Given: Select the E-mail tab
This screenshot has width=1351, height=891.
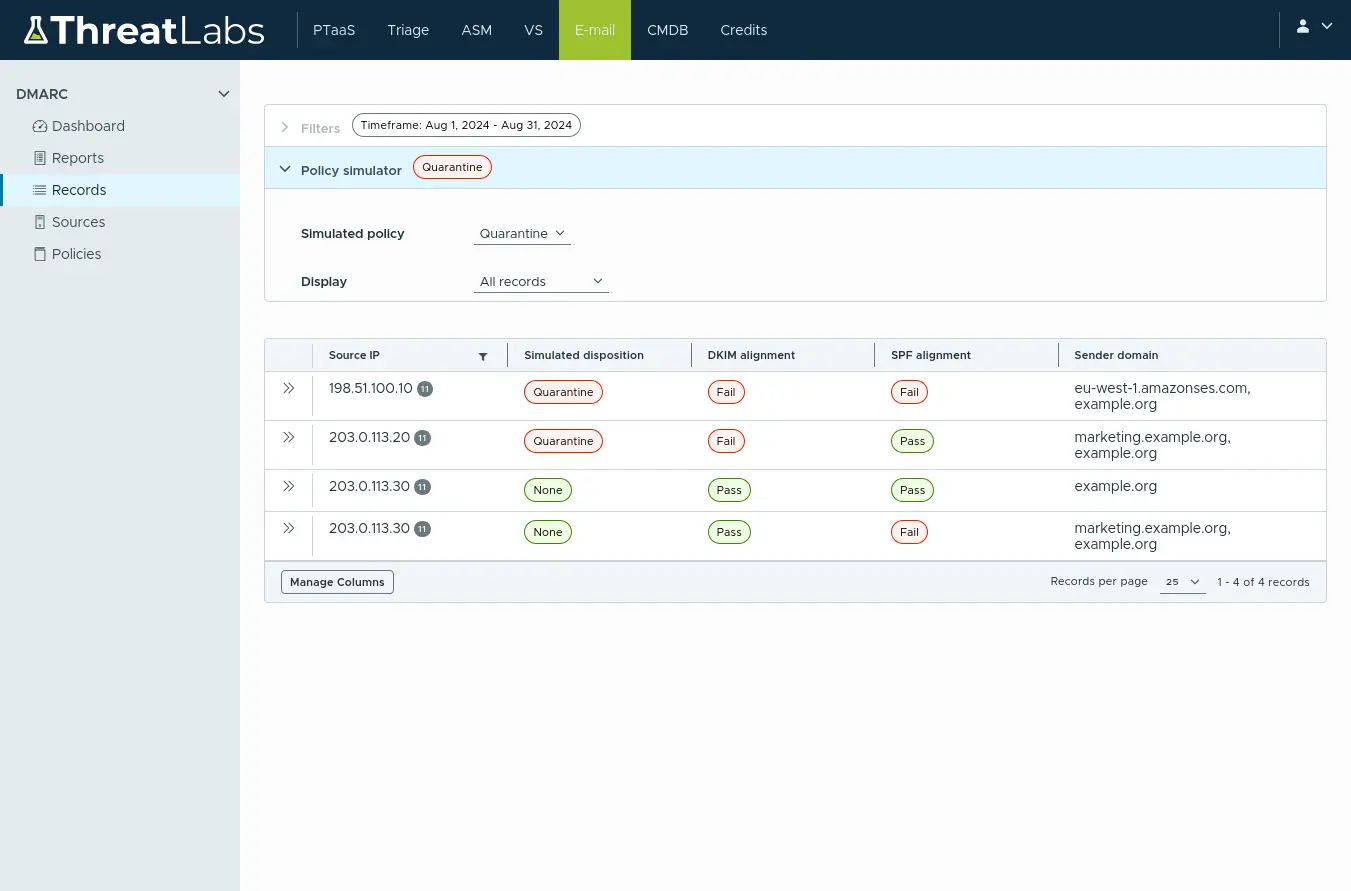Looking at the screenshot, I should (x=595, y=30).
